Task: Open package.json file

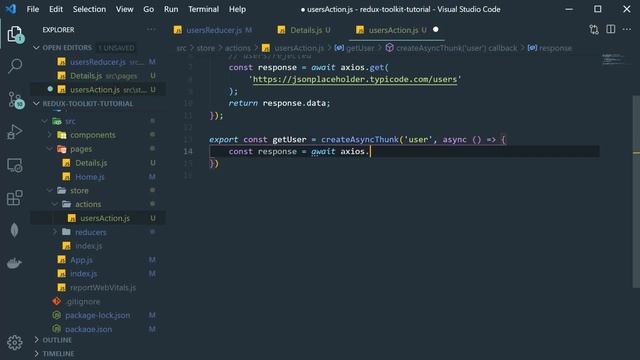Action: click(x=98, y=329)
